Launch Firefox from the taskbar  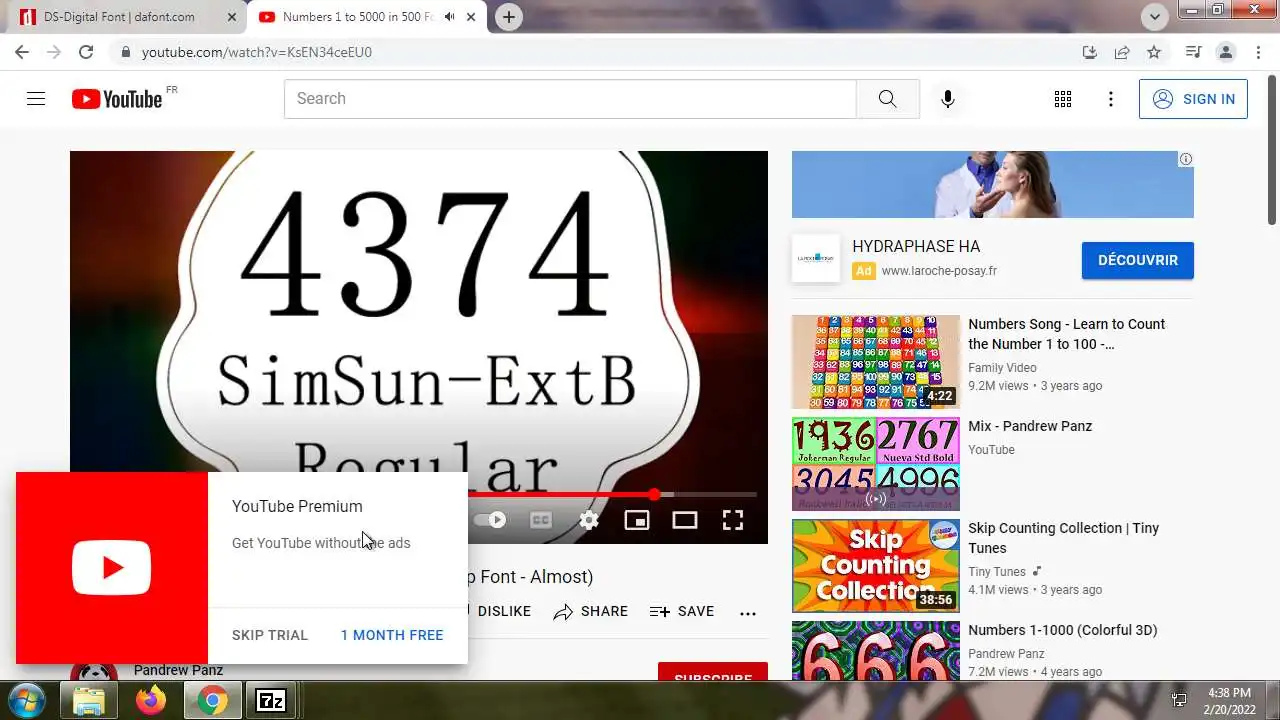(x=151, y=701)
